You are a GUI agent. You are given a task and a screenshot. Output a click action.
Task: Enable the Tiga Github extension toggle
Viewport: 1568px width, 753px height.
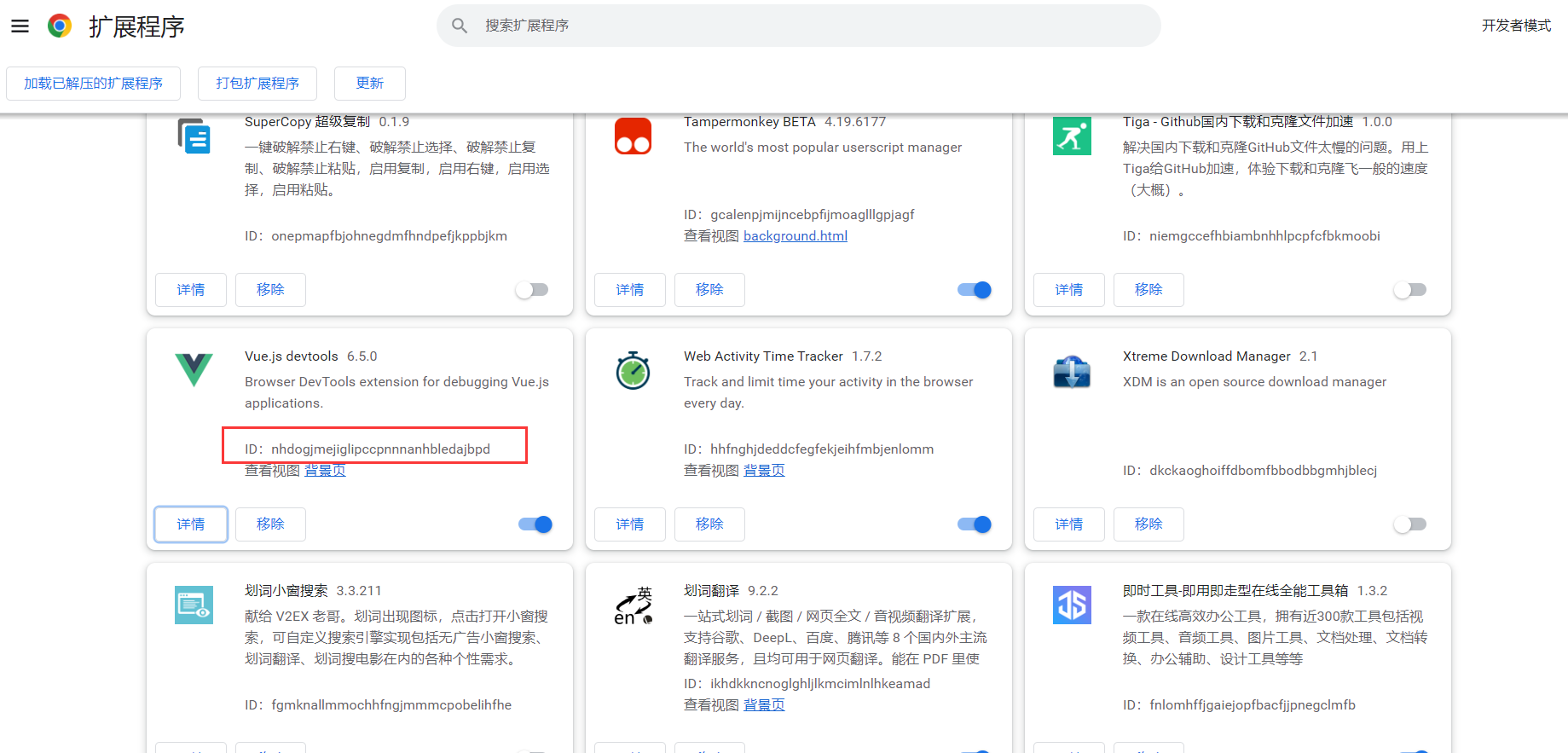(x=1410, y=290)
